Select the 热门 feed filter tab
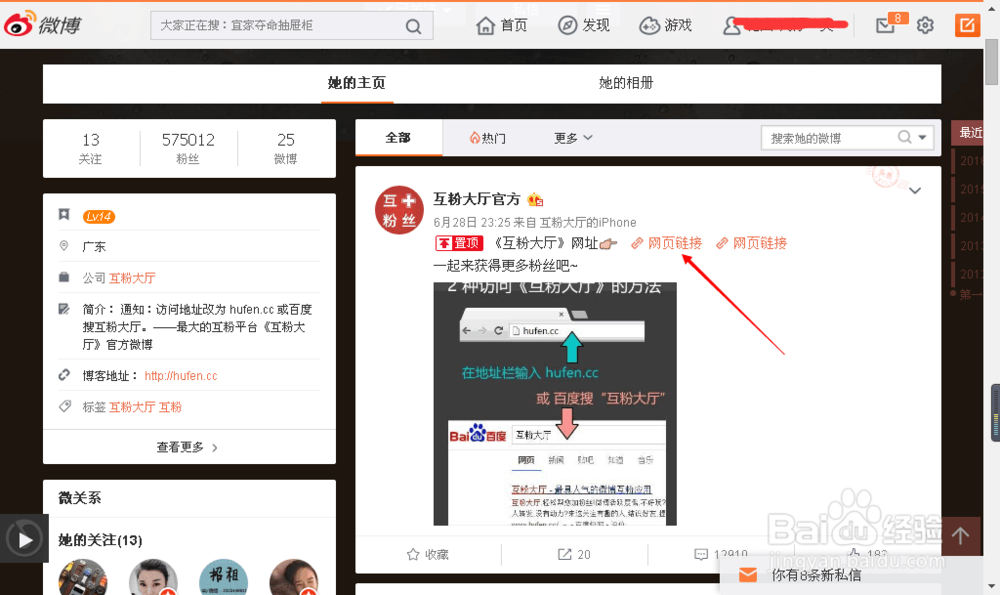This screenshot has width=1000, height=595. [487, 138]
